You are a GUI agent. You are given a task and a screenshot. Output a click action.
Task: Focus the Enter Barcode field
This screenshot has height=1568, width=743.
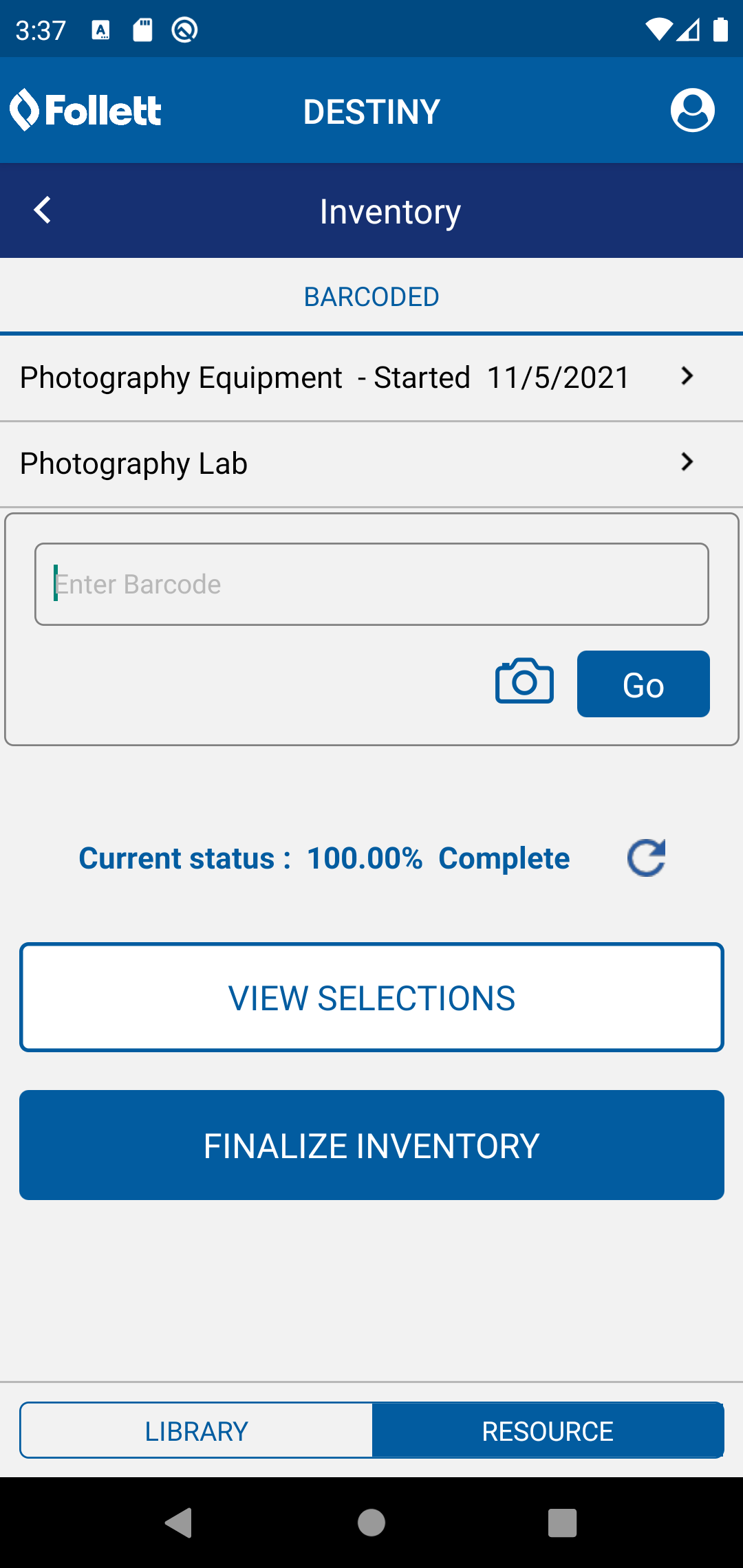[x=371, y=585]
